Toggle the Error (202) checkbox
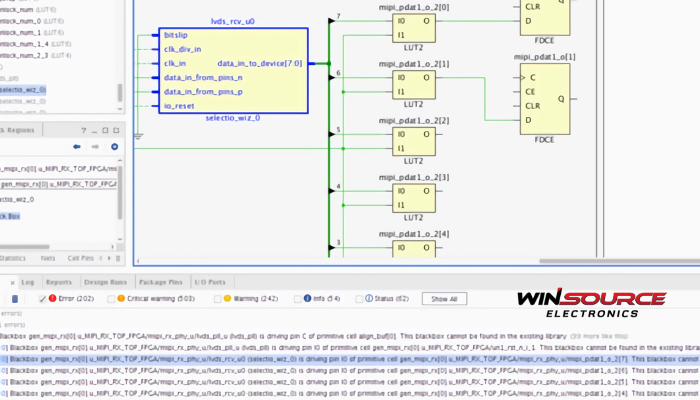Screen dimensions: 700x400 click(43, 298)
